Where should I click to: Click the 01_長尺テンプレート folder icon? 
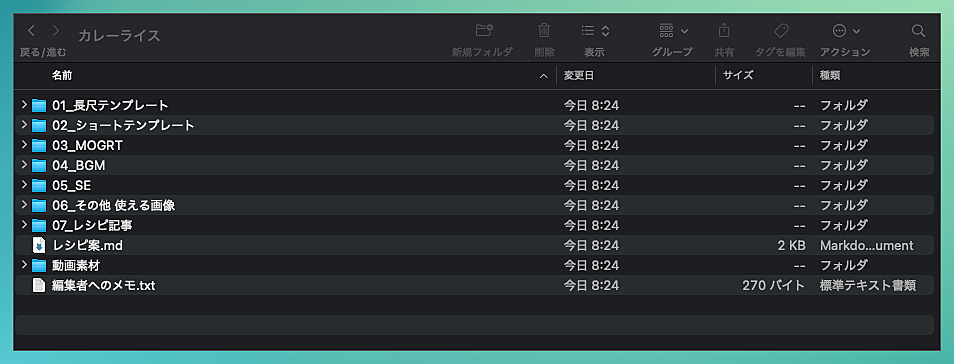coord(39,106)
